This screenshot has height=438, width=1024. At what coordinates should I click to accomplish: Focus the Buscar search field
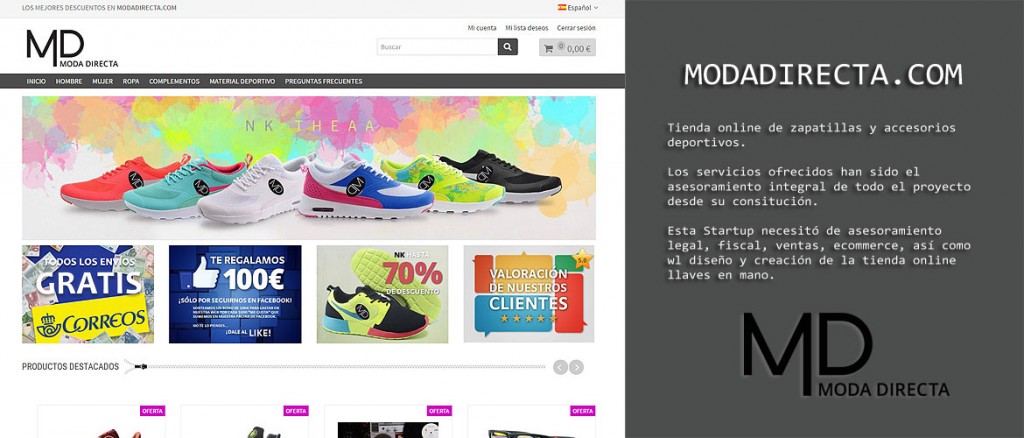click(x=437, y=47)
